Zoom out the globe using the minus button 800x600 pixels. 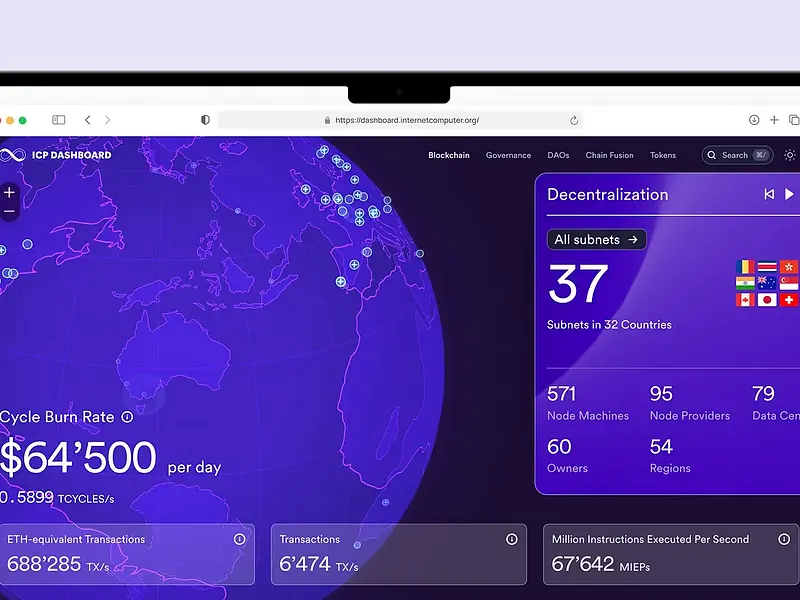8,213
